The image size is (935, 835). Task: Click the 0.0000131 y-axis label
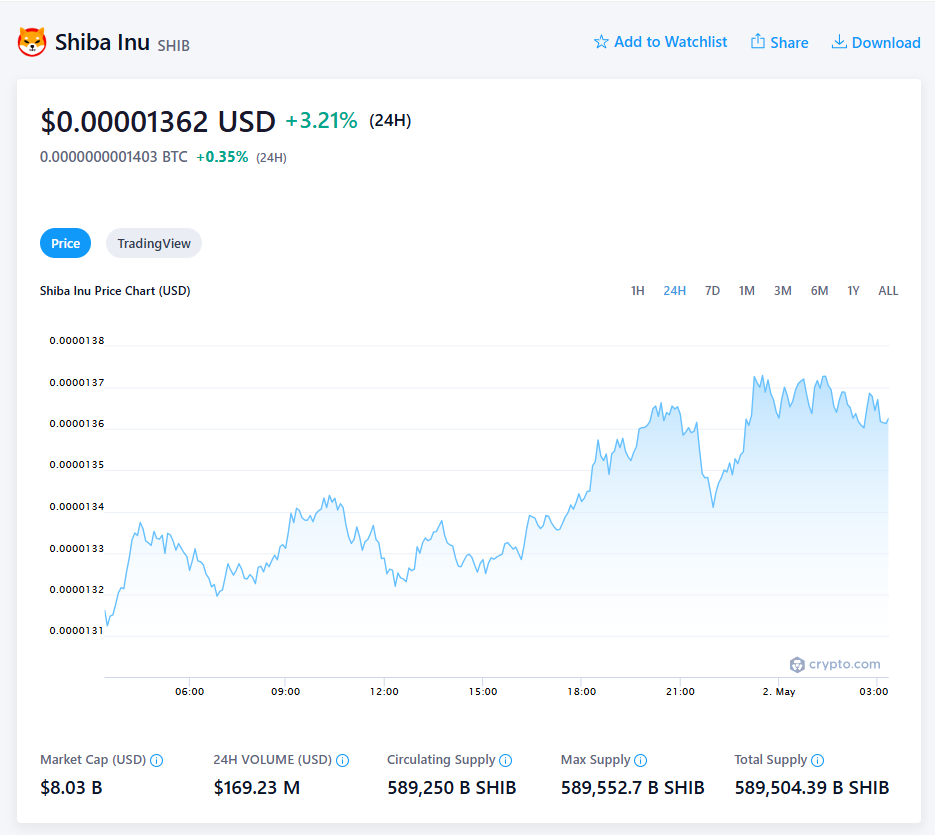point(76,630)
